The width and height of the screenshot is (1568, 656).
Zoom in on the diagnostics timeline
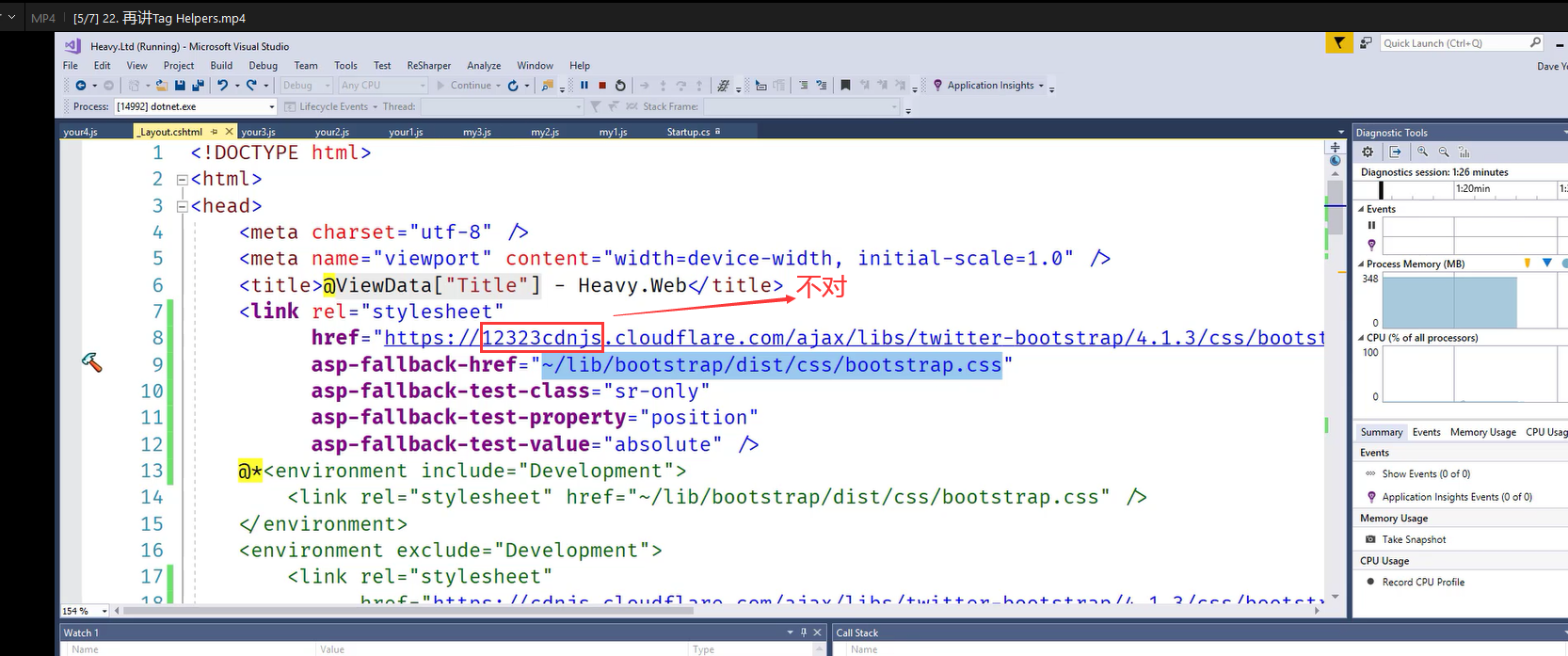tap(1423, 152)
